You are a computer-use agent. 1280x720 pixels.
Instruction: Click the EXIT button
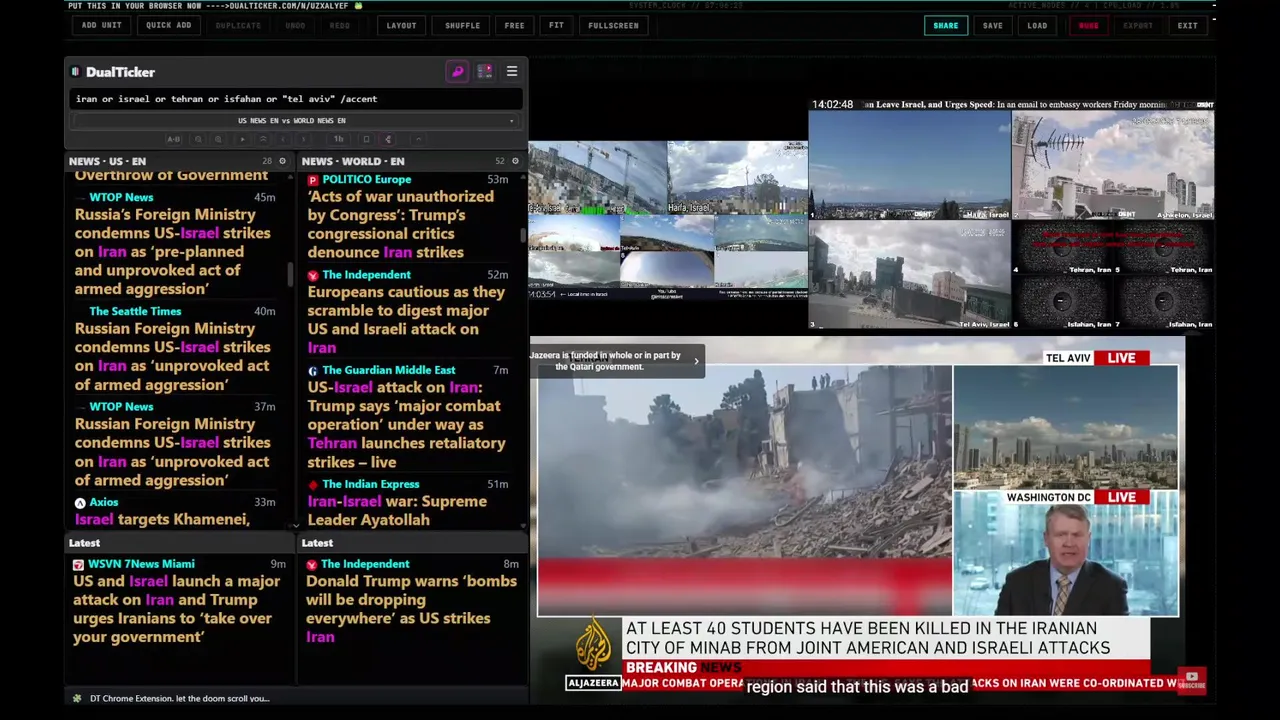click(1187, 25)
